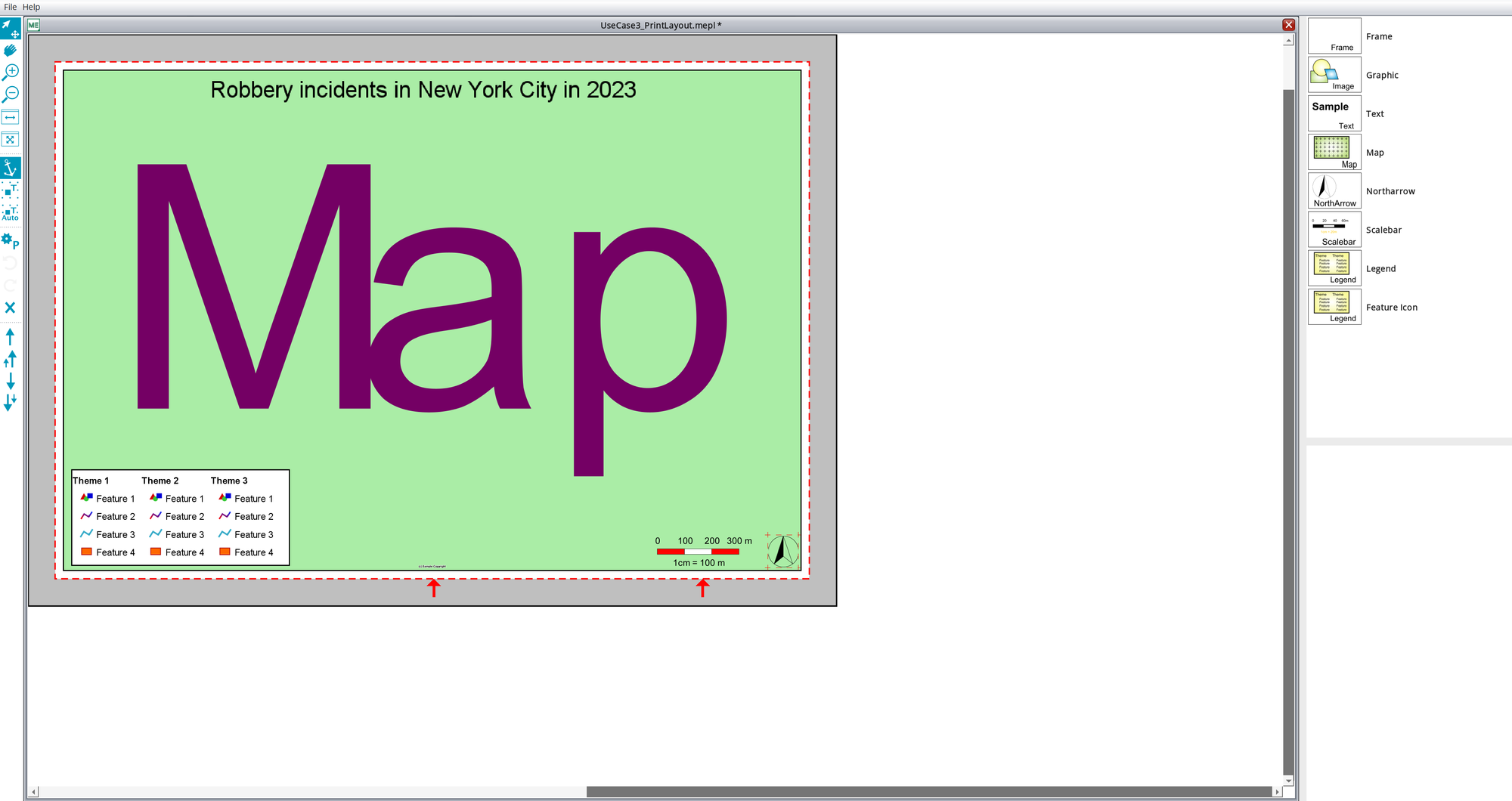The image size is (1512, 801).
Task: Send element to bottom with double down-arrow
Action: coord(10,402)
